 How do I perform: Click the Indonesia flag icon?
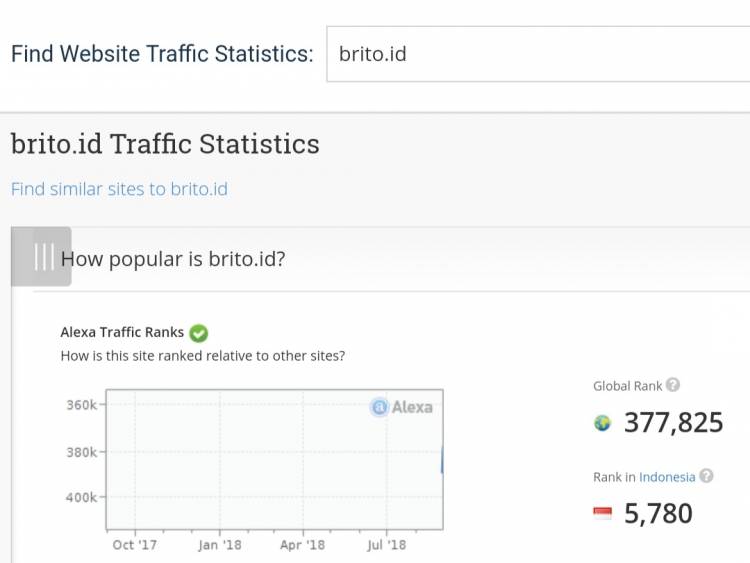coord(602,514)
